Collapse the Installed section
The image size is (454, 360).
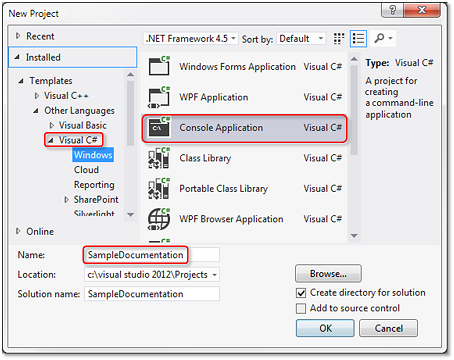(x=17, y=57)
